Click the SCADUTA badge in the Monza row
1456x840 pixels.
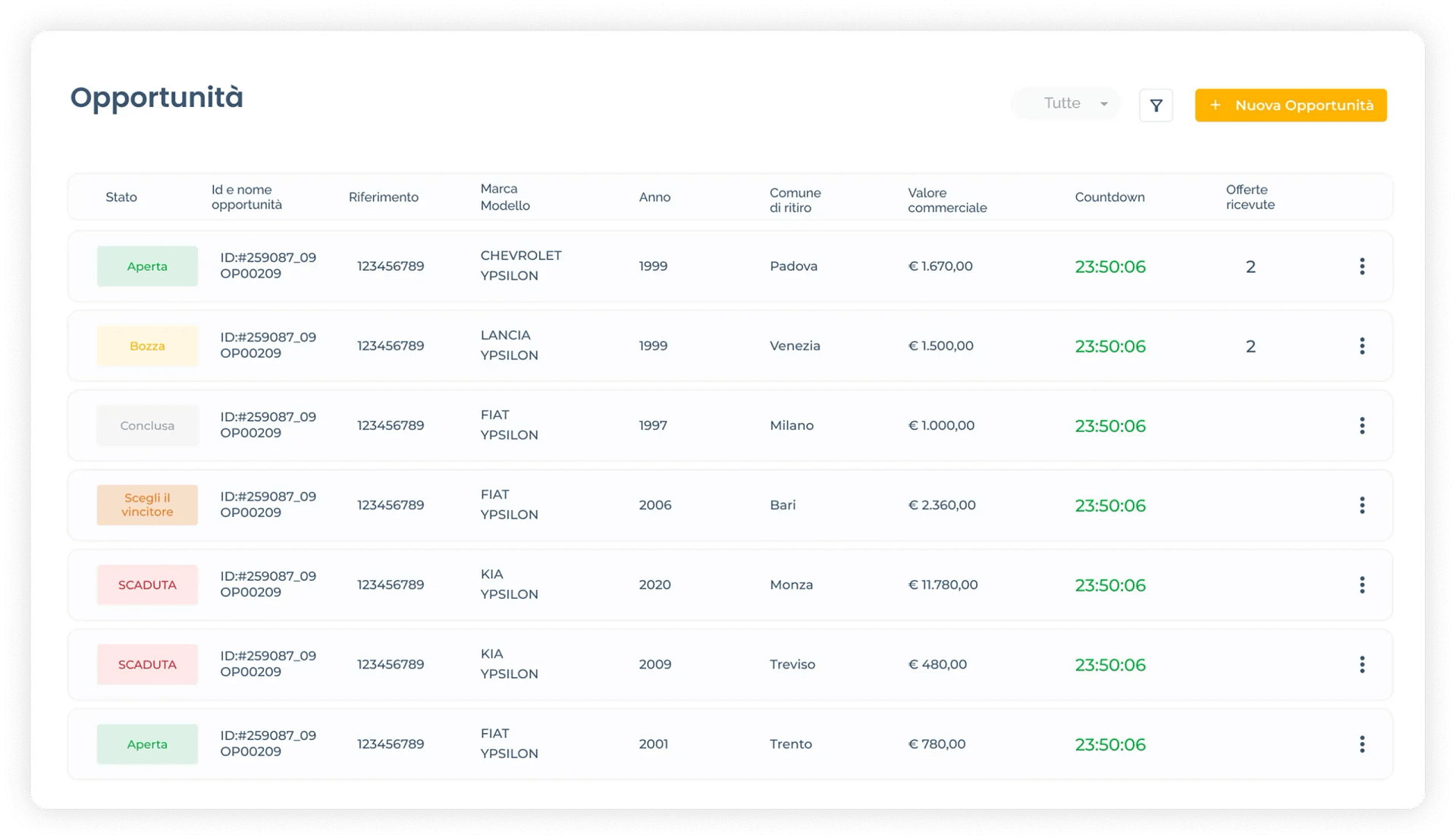point(147,585)
